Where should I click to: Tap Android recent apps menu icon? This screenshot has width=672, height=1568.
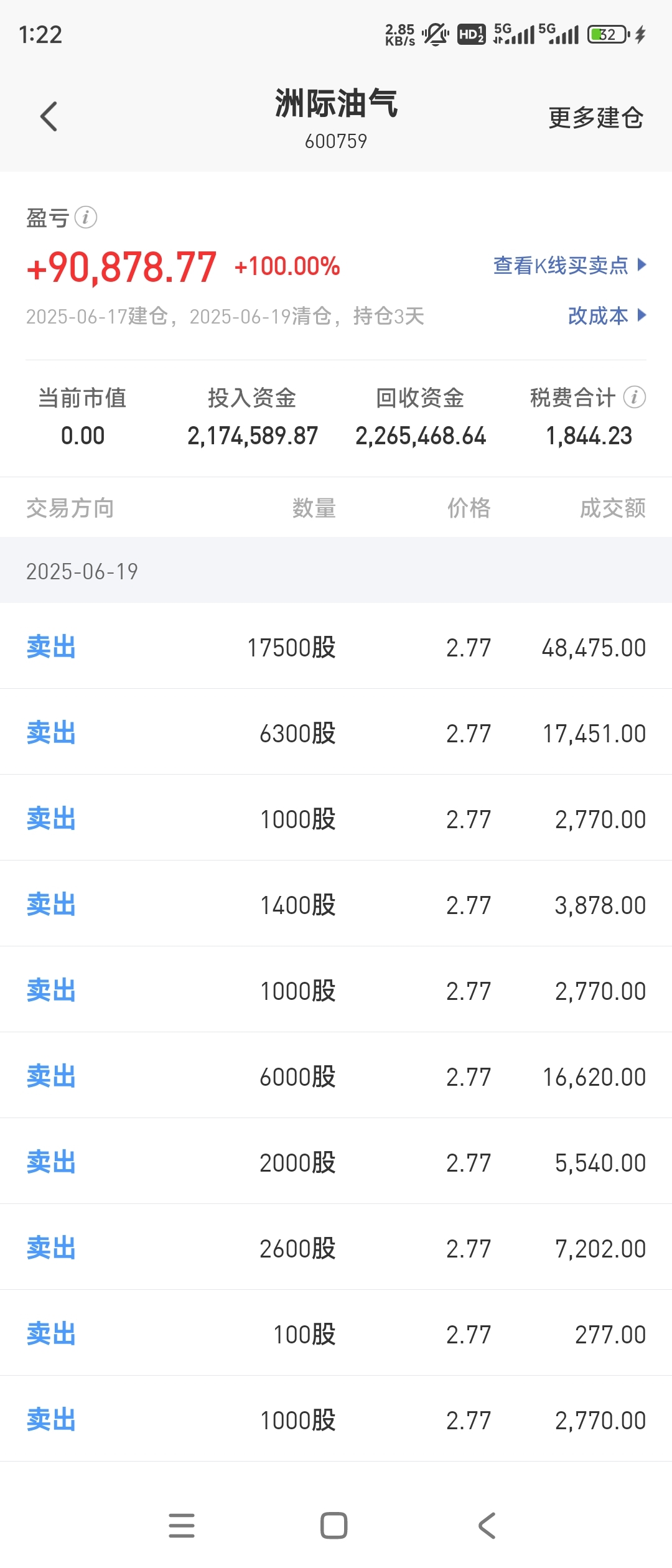coord(182,1526)
